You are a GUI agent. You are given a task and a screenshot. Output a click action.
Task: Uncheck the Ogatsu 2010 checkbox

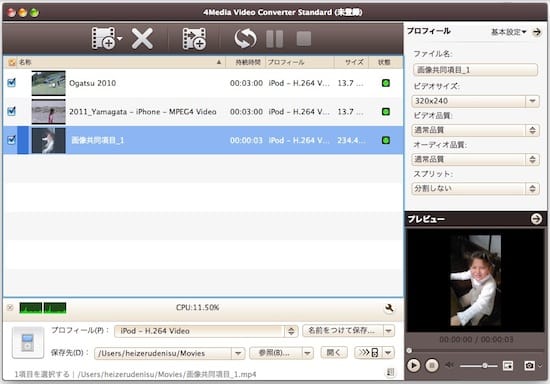12,83
